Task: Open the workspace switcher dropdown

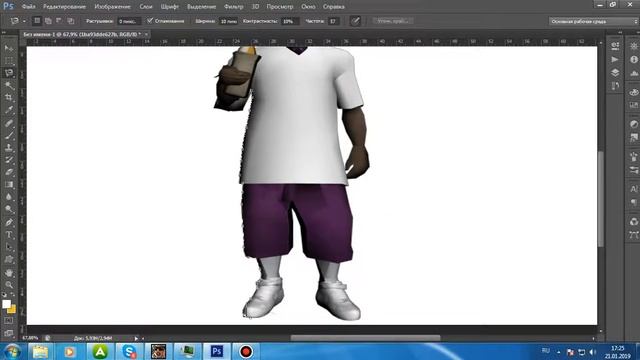Action: pyautogui.click(x=593, y=21)
